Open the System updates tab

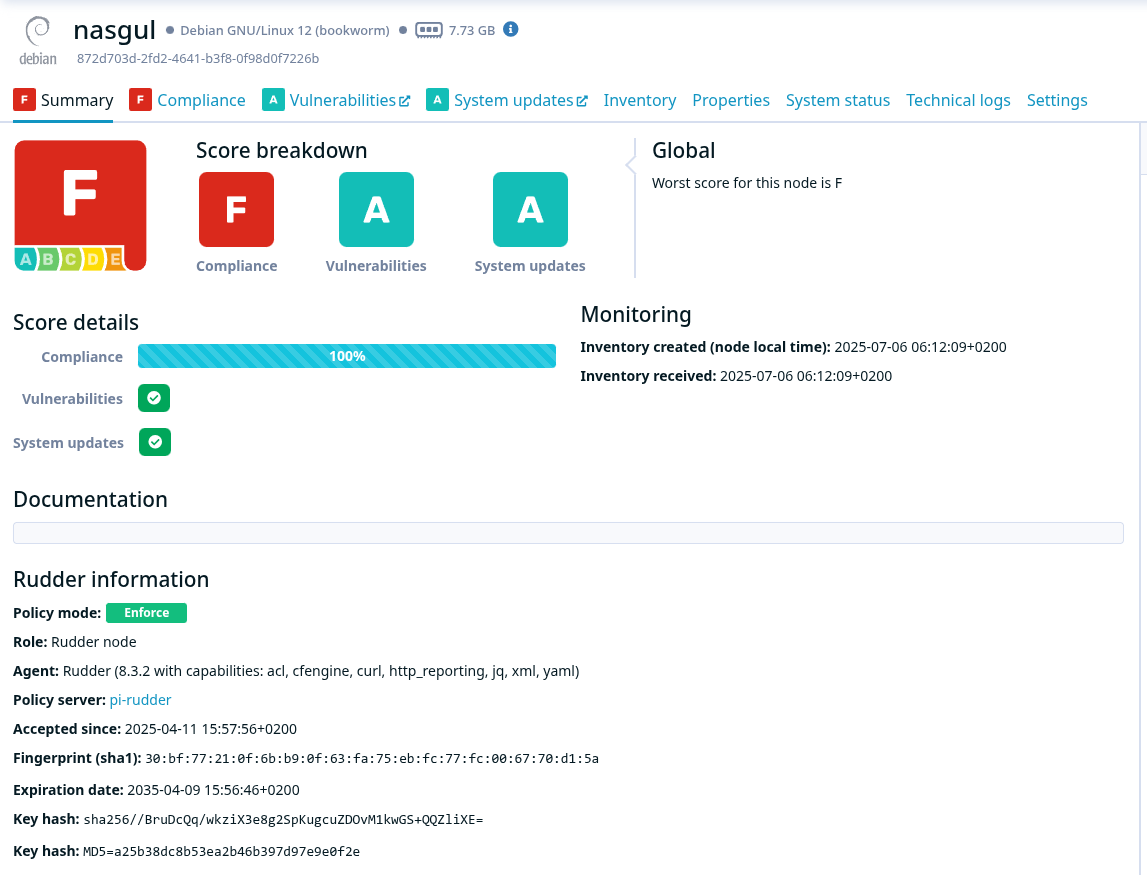[507, 100]
